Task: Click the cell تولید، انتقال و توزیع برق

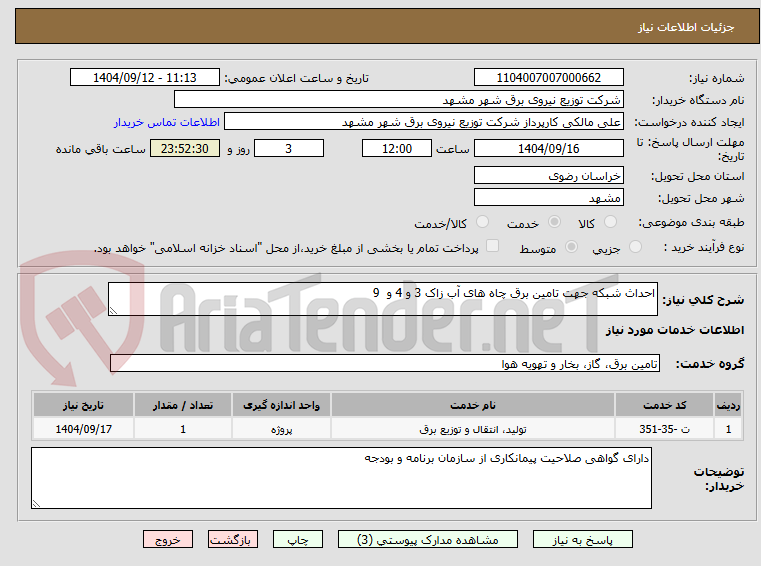Action: pos(473,429)
